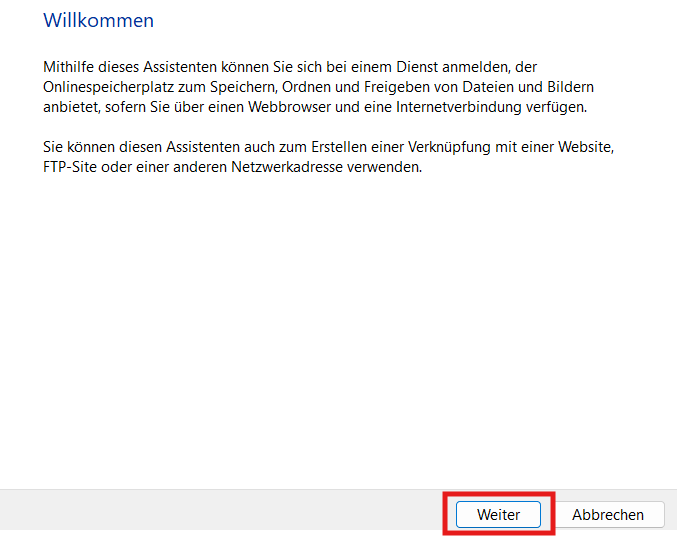Click the Weiter button
The width and height of the screenshot is (677, 536).
pyautogui.click(x=498, y=514)
